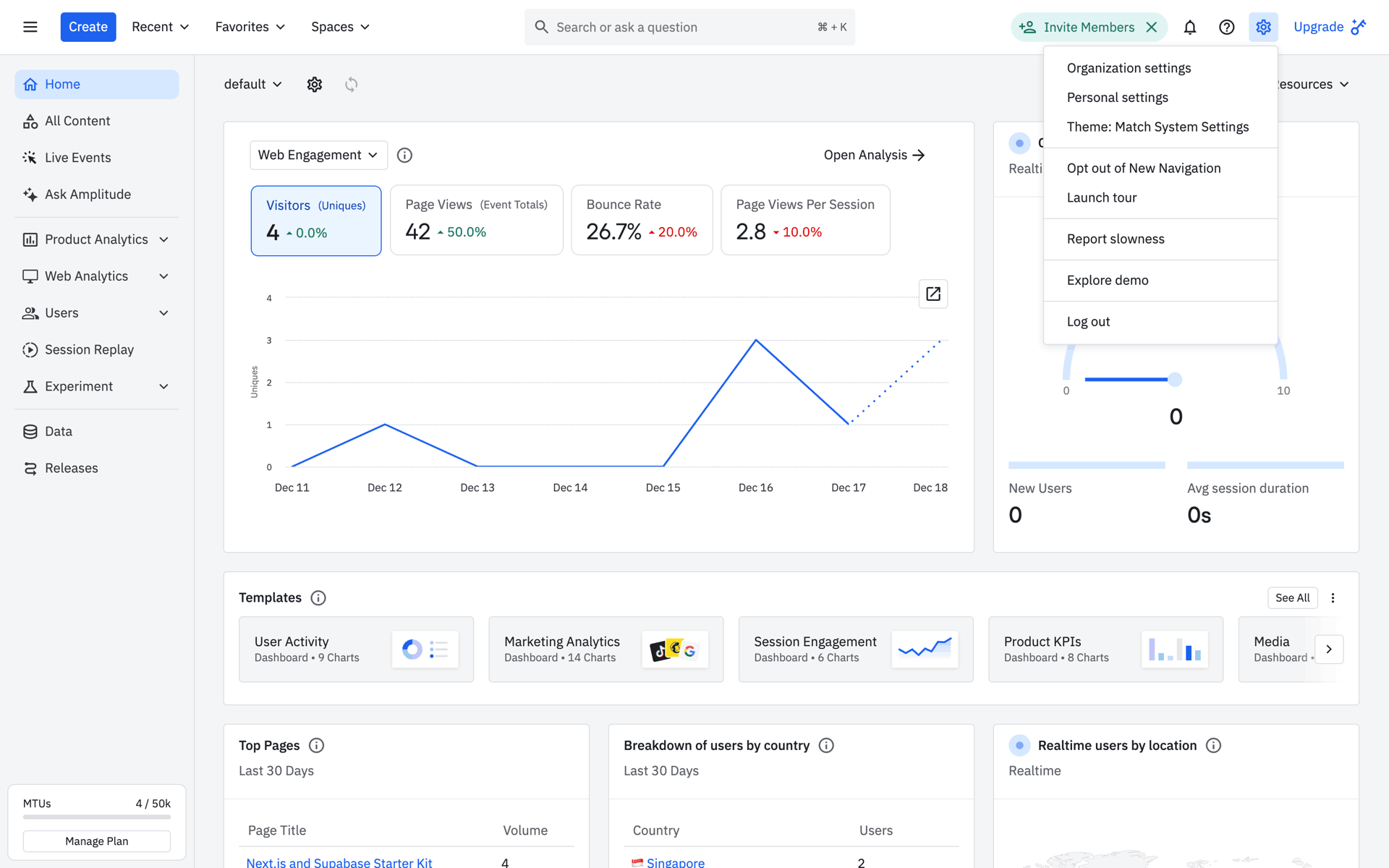Show info for Web Engagement chart

[404, 155]
